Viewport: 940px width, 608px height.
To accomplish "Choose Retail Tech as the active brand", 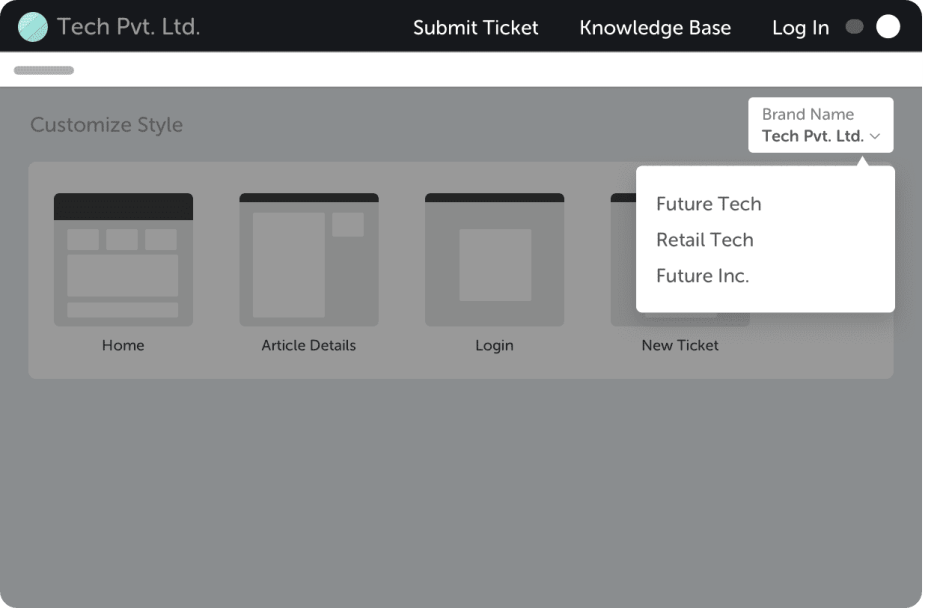I will [x=704, y=240].
